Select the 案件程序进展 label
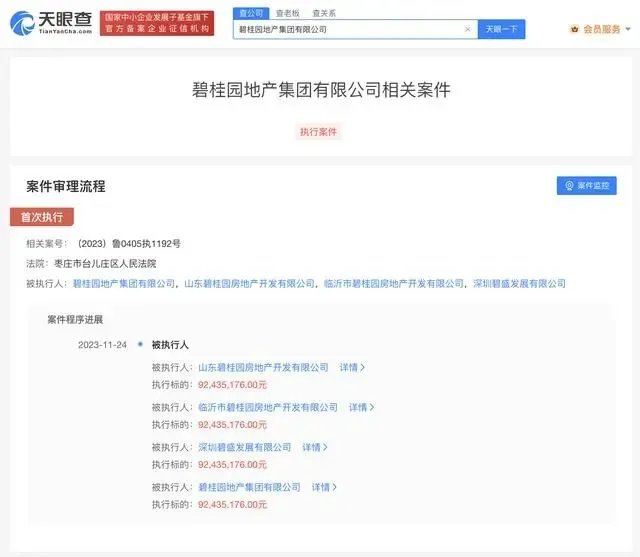 tap(75, 320)
